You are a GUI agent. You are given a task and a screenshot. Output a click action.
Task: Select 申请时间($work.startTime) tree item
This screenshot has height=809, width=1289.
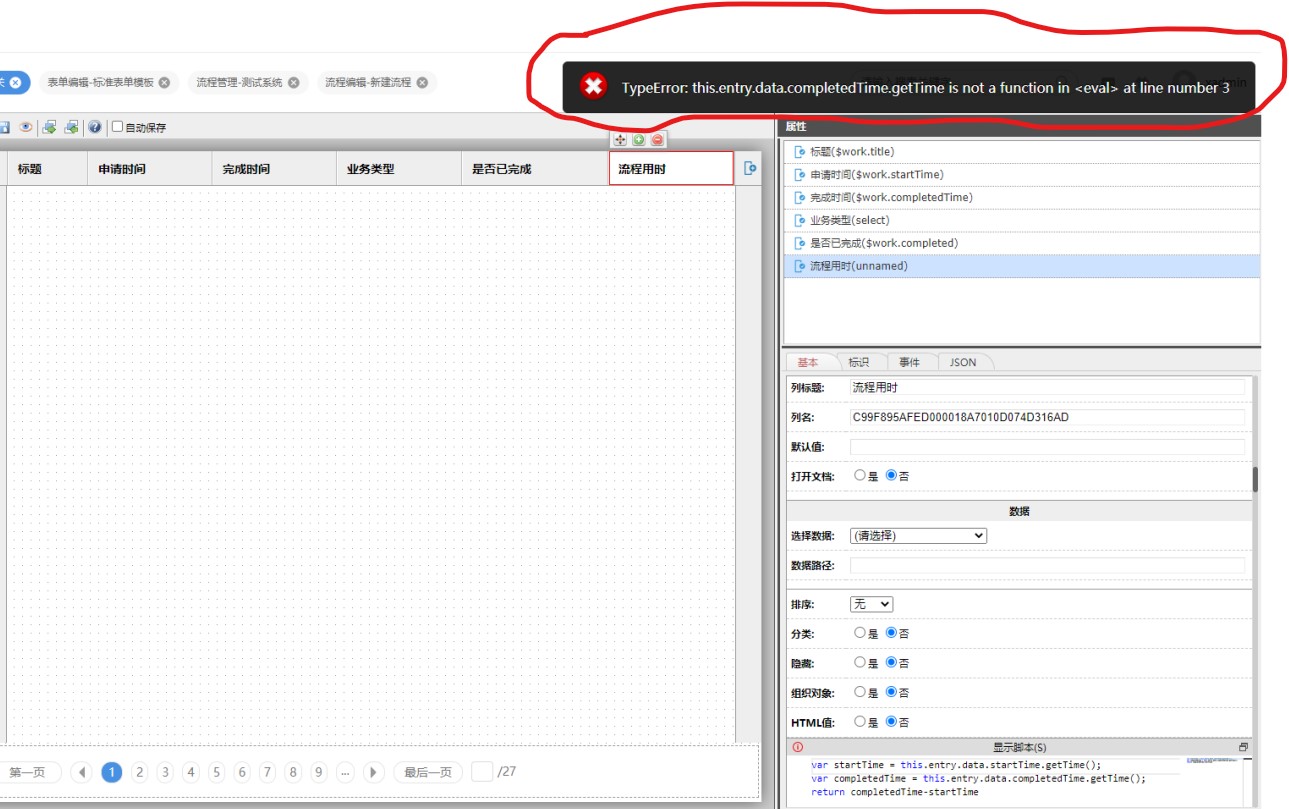1021,175
